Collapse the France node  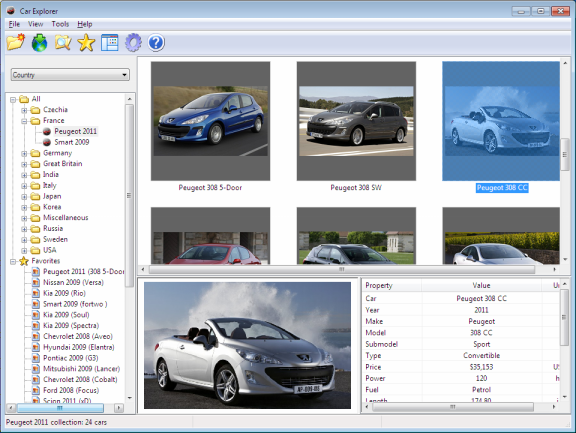coord(24,121)
